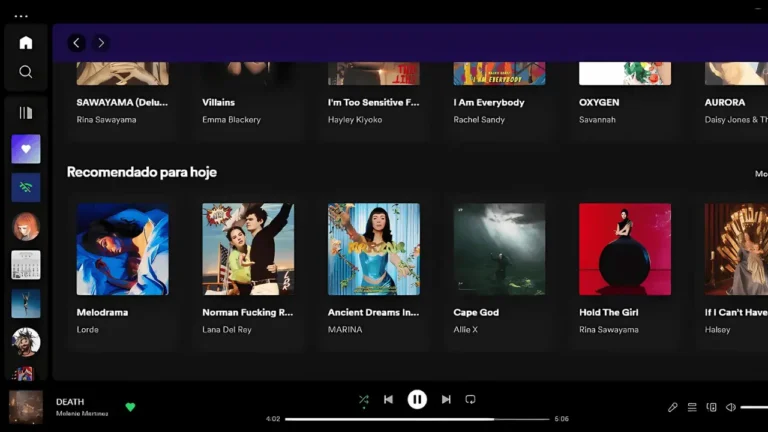Click artist name Hayley Kiyoko
This screenshot has width=768, height=432.
point(355,120)
